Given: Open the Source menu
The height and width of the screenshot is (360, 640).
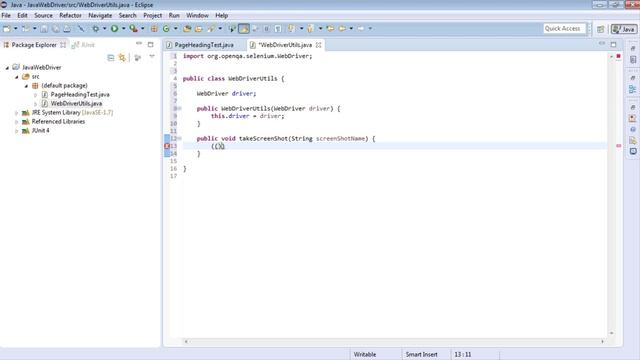Looking at the screenshot, I should pos(43,16).
